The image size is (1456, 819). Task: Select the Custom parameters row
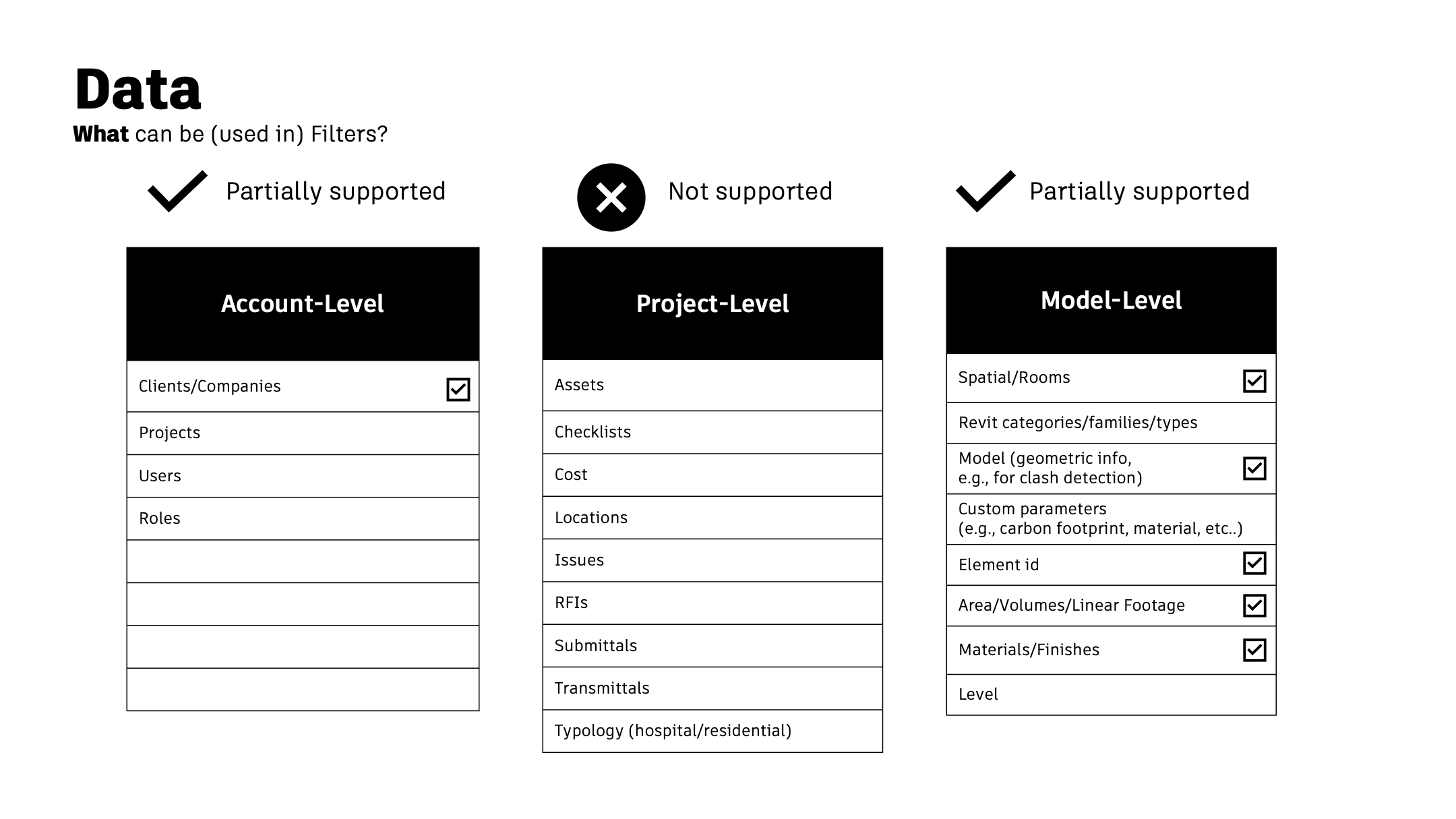point(1111,519)
